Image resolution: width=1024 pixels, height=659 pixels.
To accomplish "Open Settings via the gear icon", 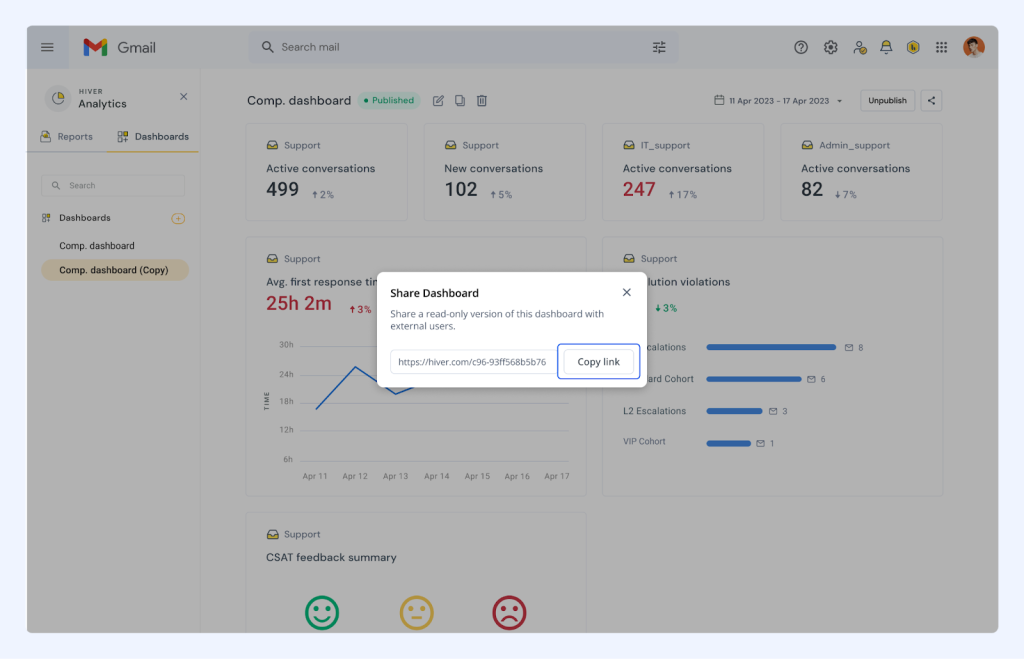I will click(830, 47).
